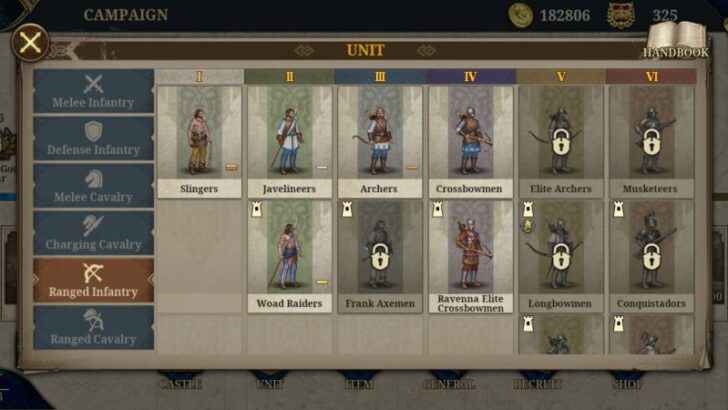Click the gold coin currency icon
The height and width of the screenshot is (410, 728).
(520, 15)
